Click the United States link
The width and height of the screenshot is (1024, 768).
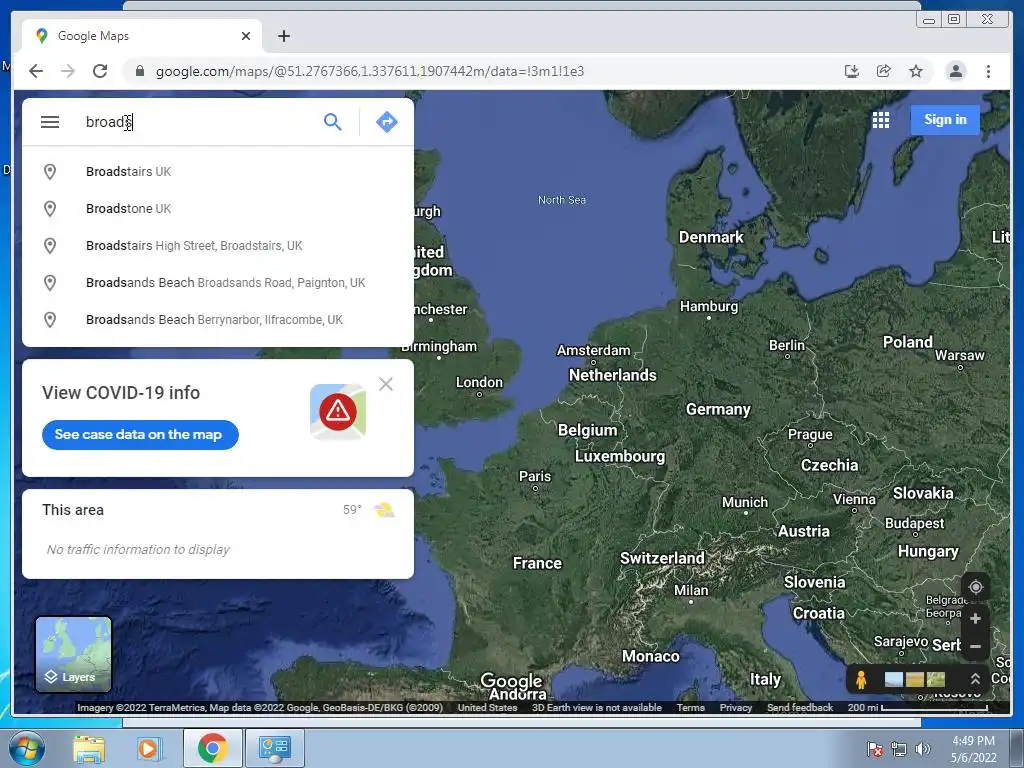coord(487,708)
